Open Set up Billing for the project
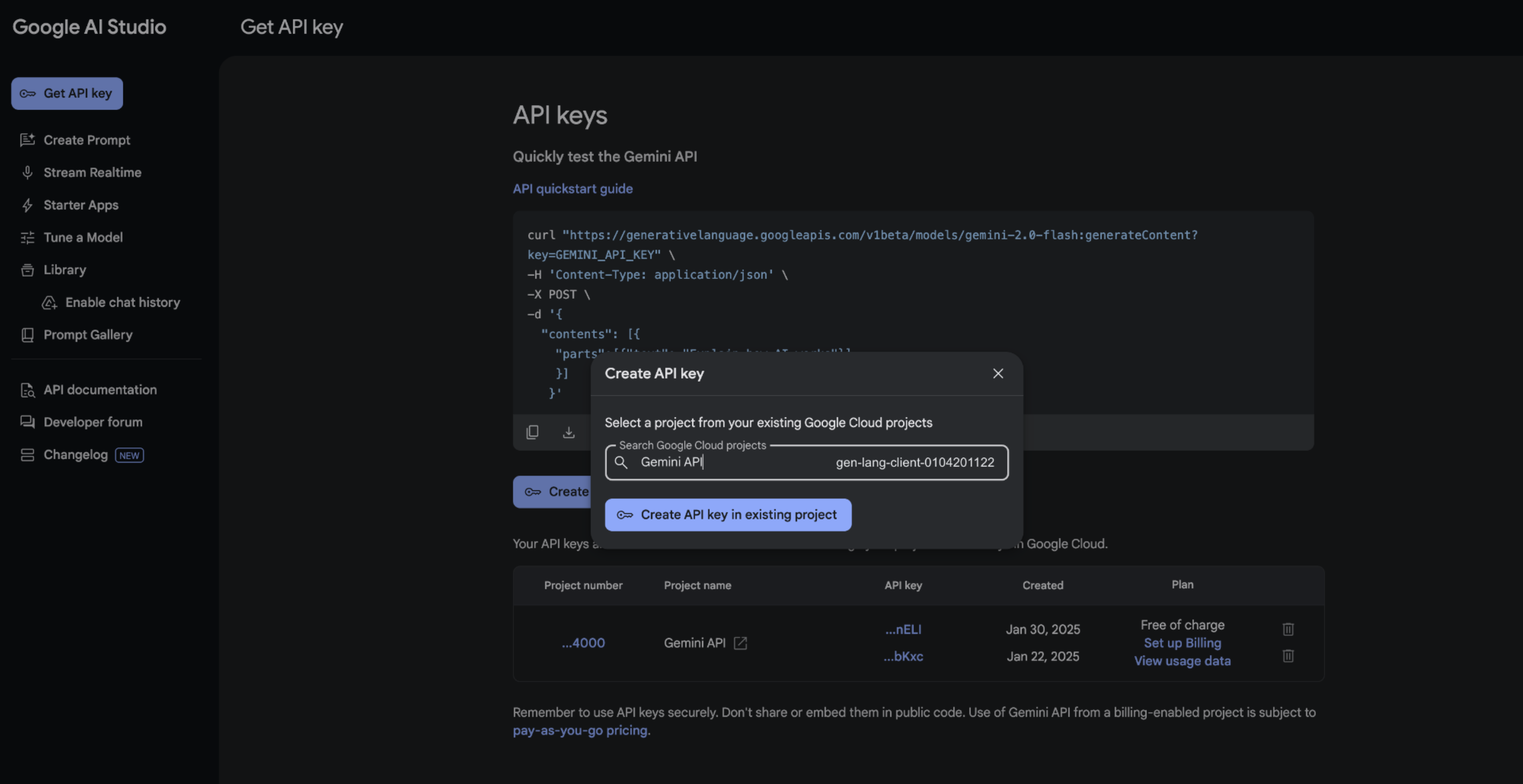1523x784 pixels. coord(1182,643)
